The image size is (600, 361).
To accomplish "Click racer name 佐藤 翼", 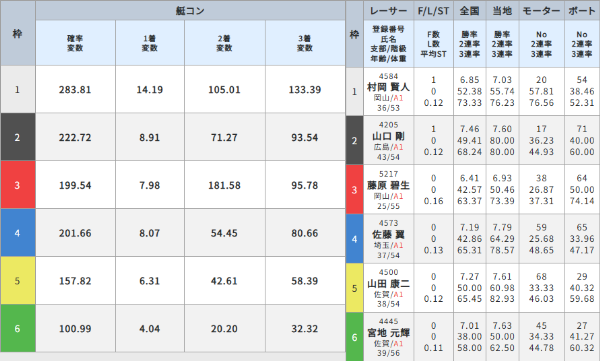I will point(388,234).
